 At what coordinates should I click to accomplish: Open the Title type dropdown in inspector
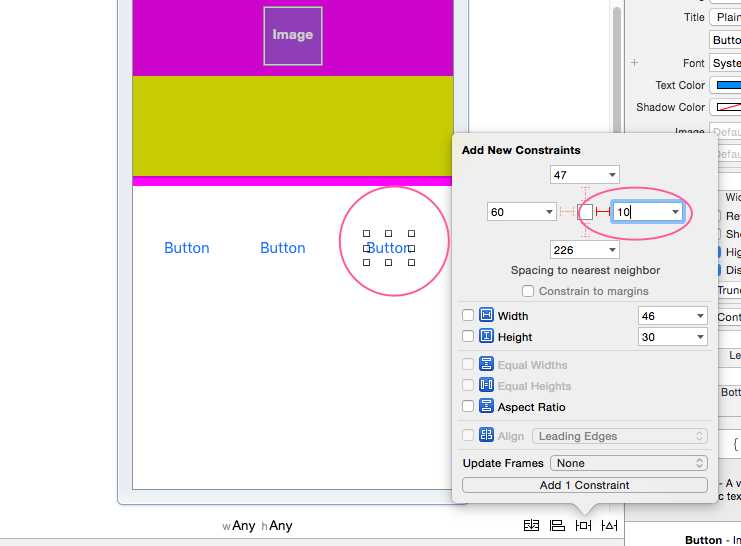(x=725, y=17)
